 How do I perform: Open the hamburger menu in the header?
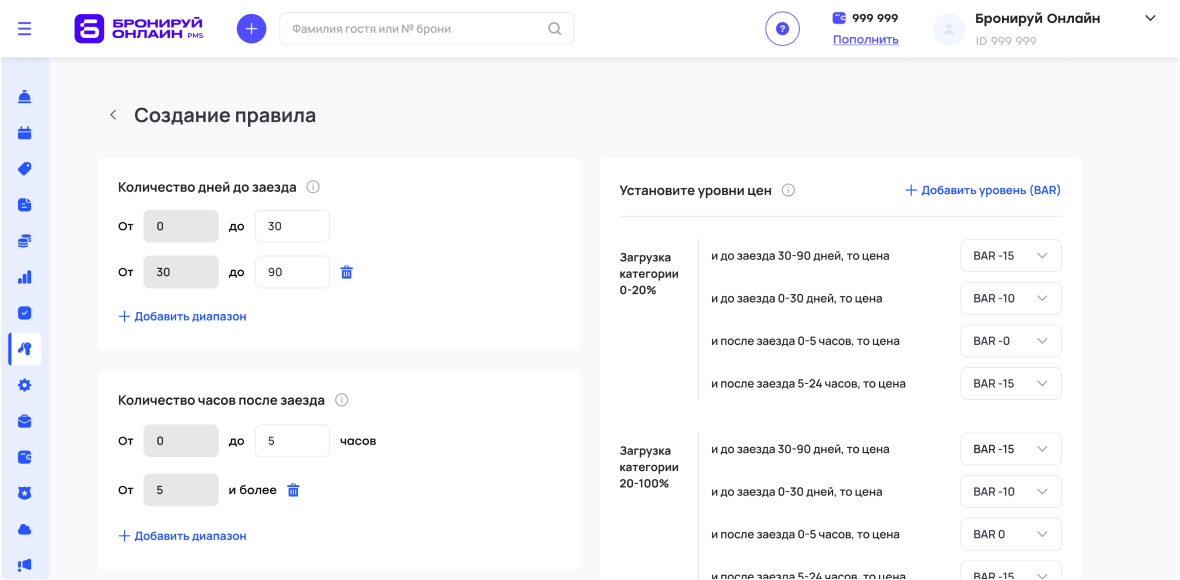tap(24, 29)
